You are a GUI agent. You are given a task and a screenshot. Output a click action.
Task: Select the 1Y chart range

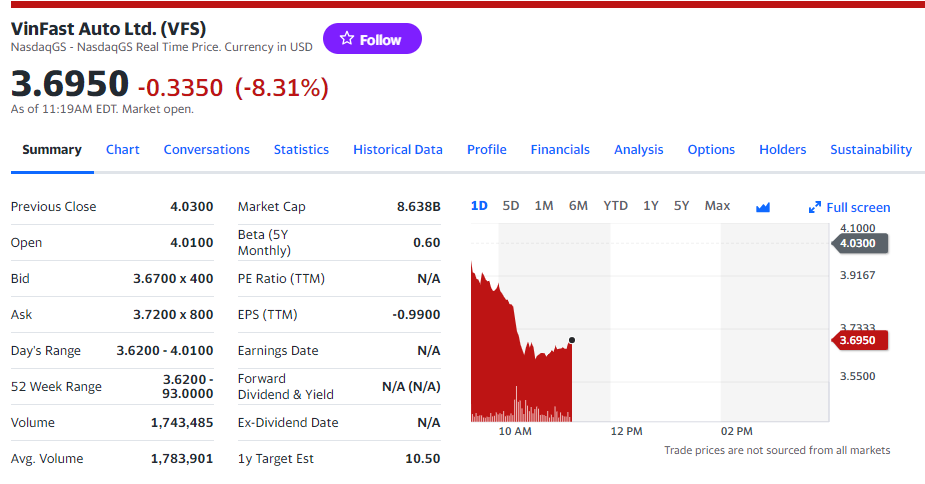651,205
